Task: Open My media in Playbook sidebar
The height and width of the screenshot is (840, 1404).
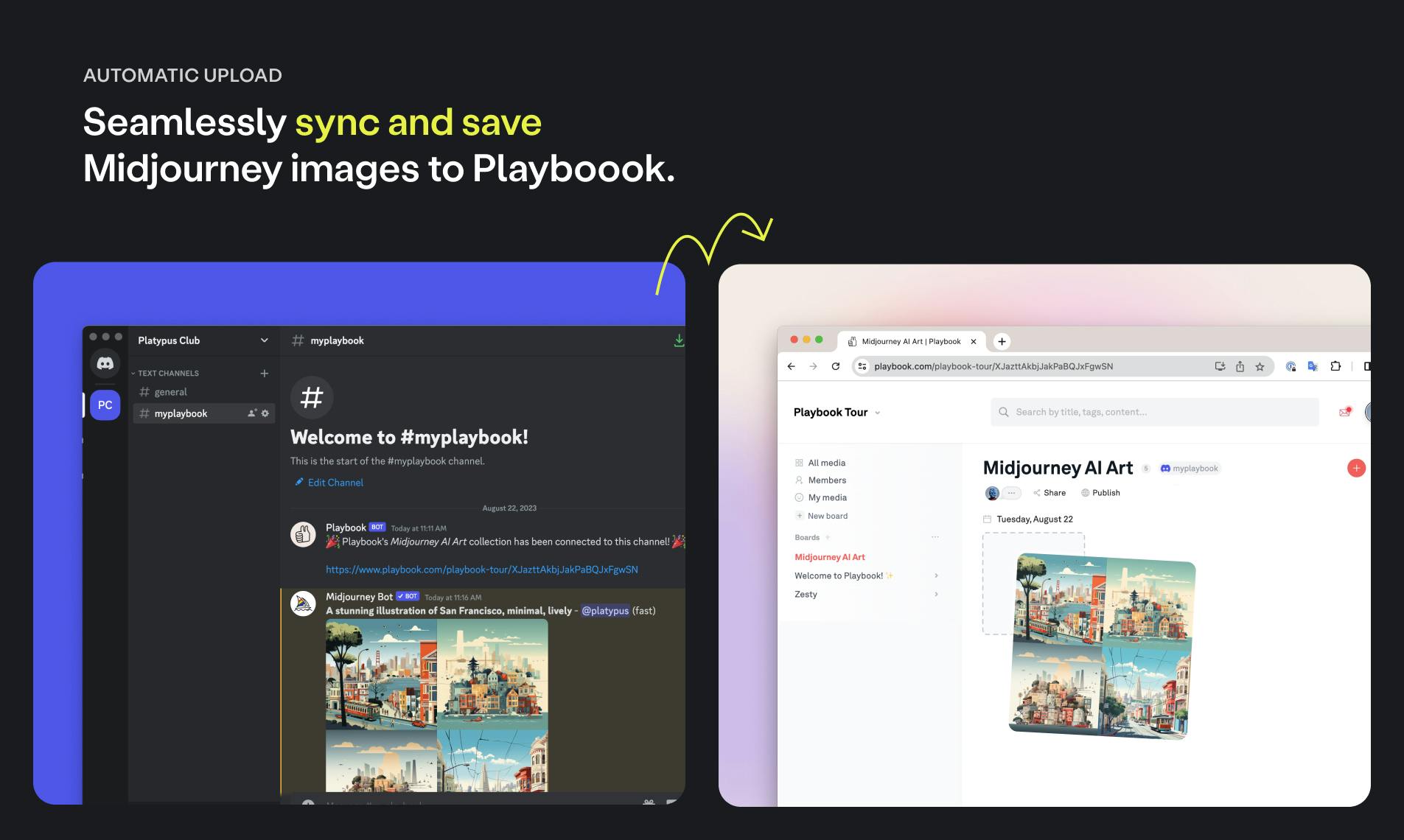Action: click(821, 497)
